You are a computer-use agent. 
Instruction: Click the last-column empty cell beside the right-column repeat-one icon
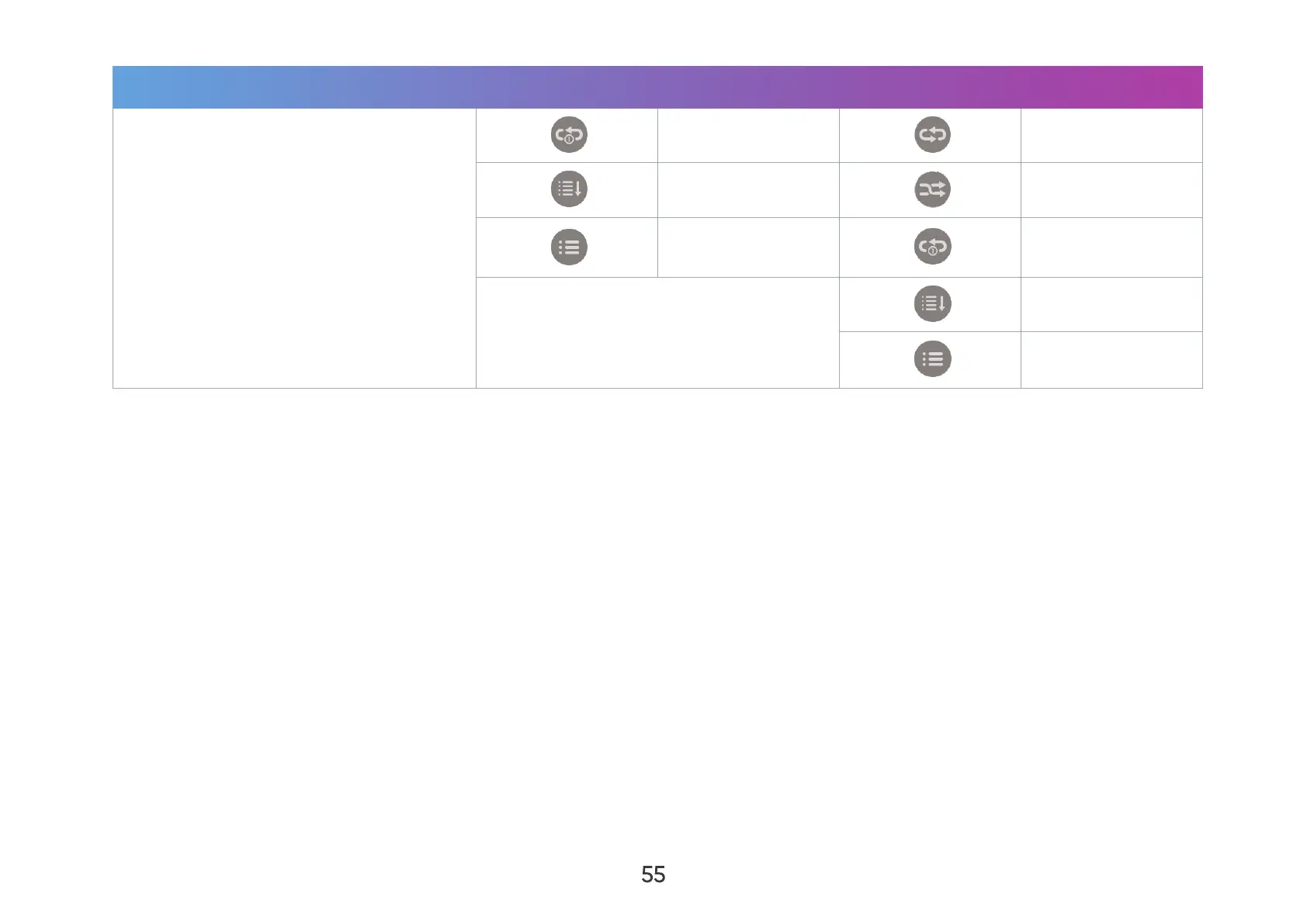click(1111, 247)
